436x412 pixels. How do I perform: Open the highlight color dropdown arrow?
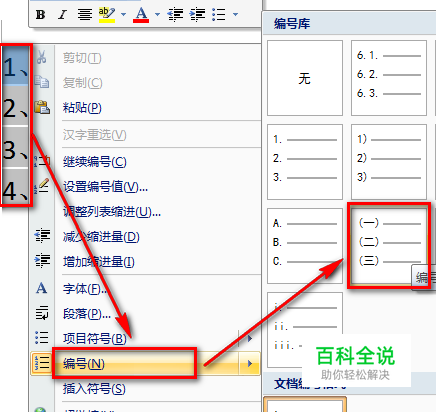pos(124,14)
